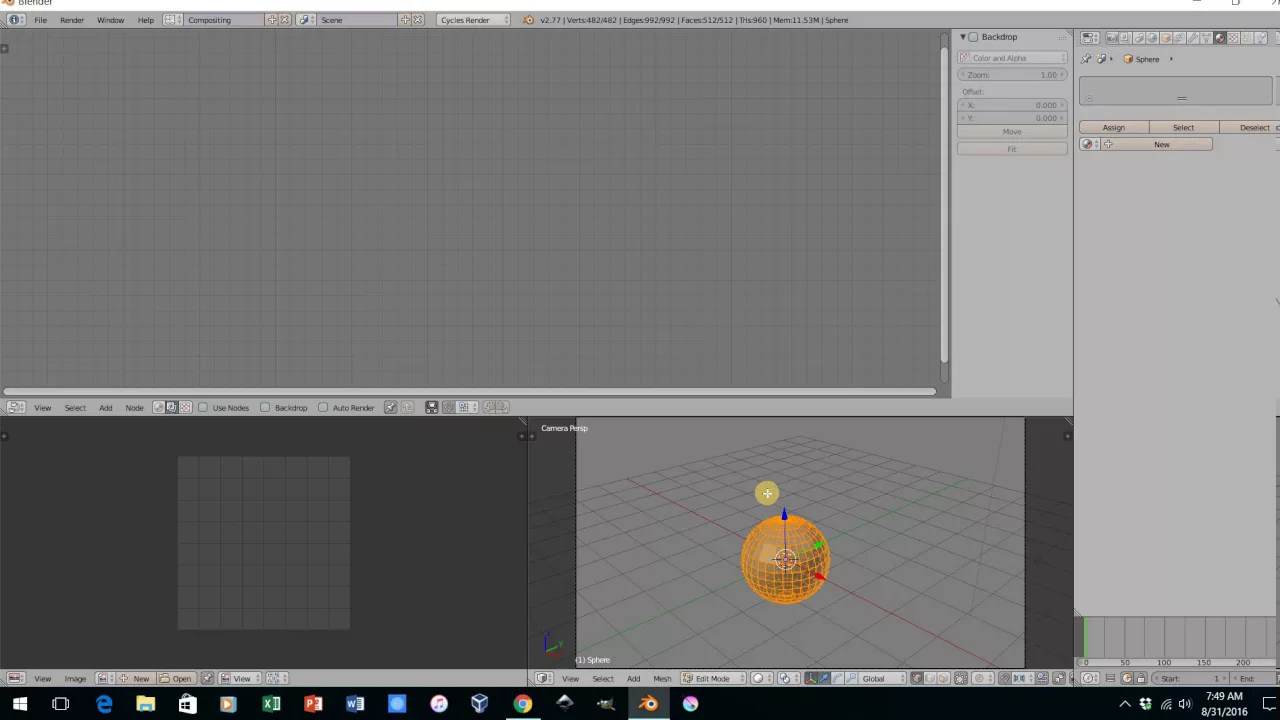Enable the Use Nodes checkbox
Image resolution: width=1280 pixels, height=720 pixels.
point(203,407)
